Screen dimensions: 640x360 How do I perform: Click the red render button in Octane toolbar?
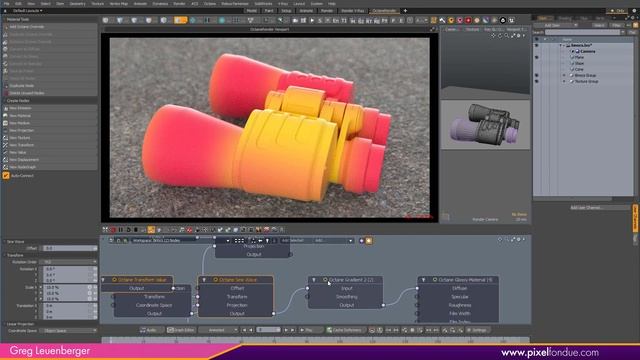[x=113, y=230]
